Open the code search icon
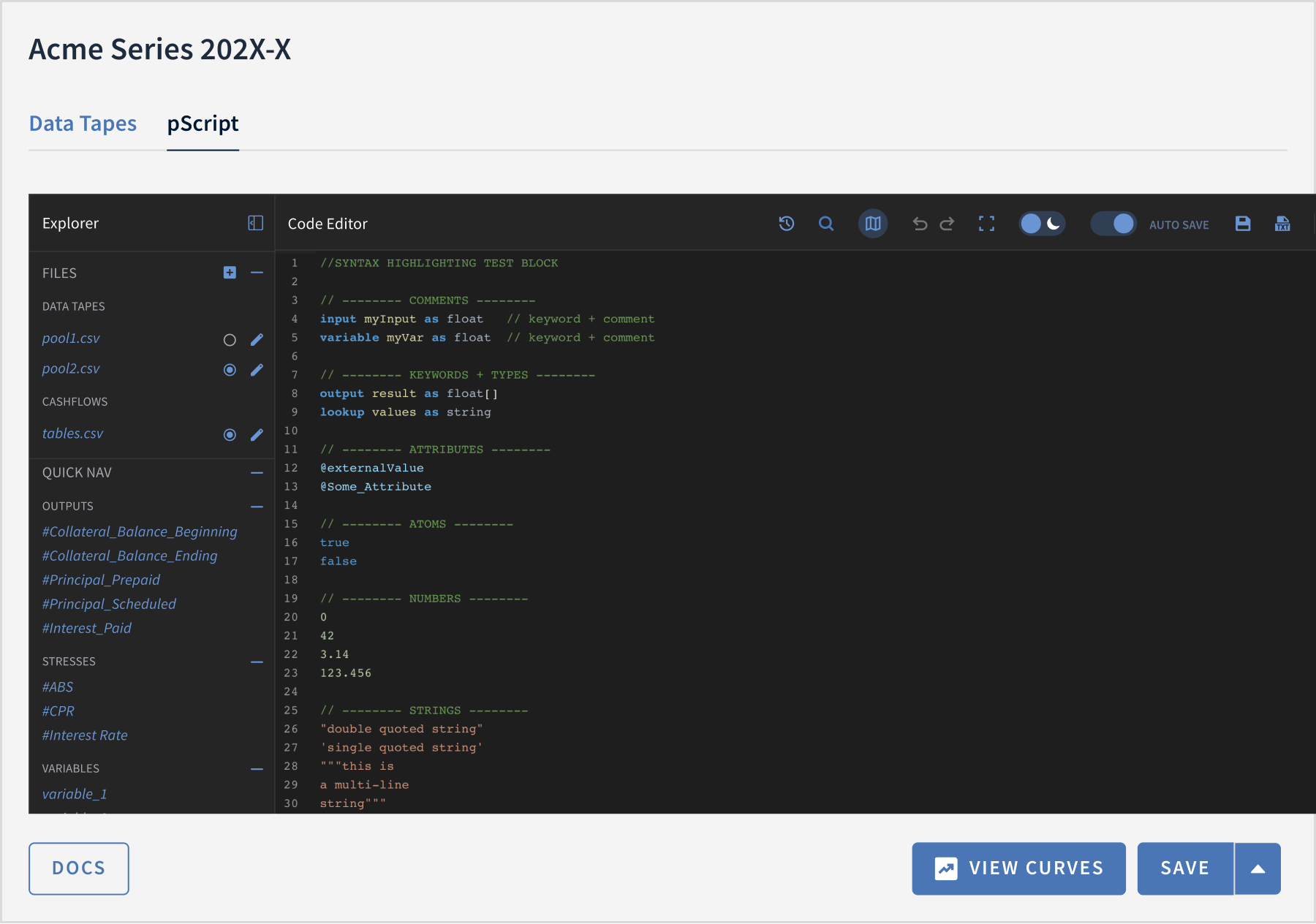Viewport: 1316px width, 924px height. click(826, 224)
